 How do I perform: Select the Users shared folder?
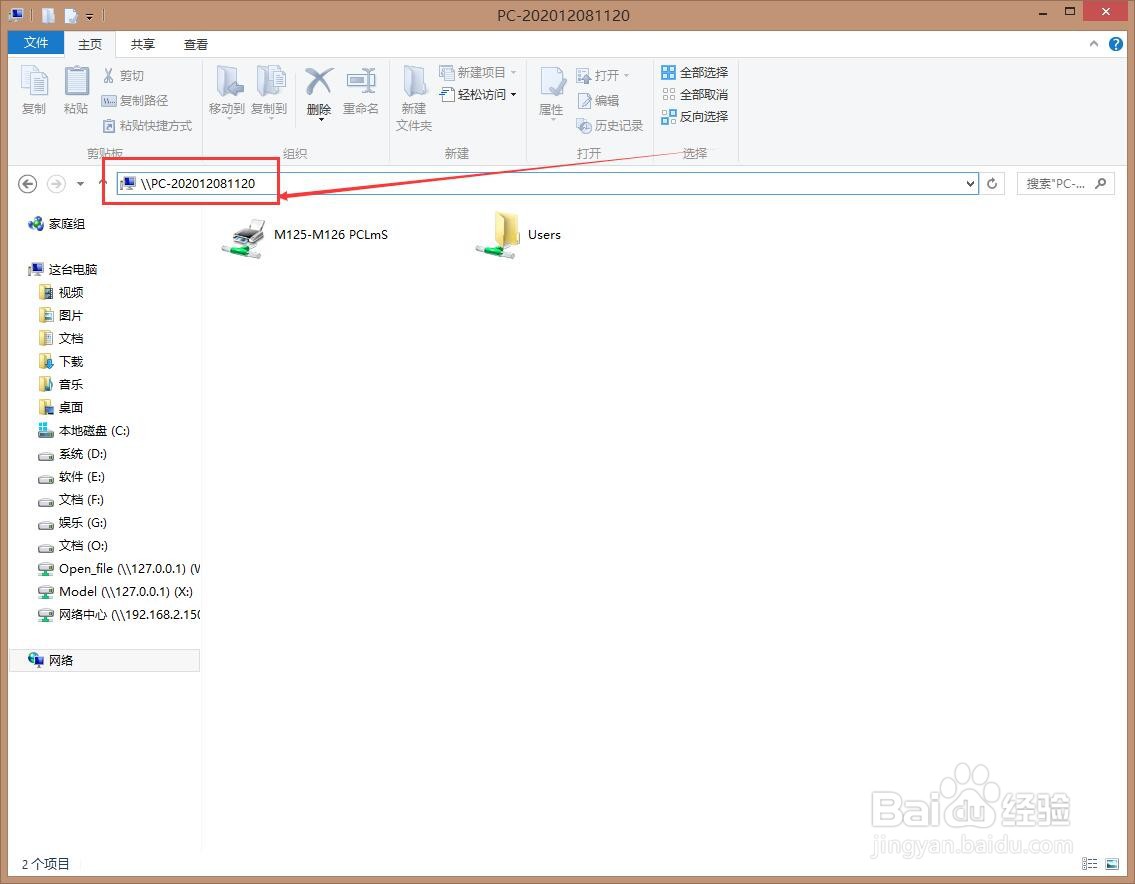pyautogui.click(x=518, y=235)
